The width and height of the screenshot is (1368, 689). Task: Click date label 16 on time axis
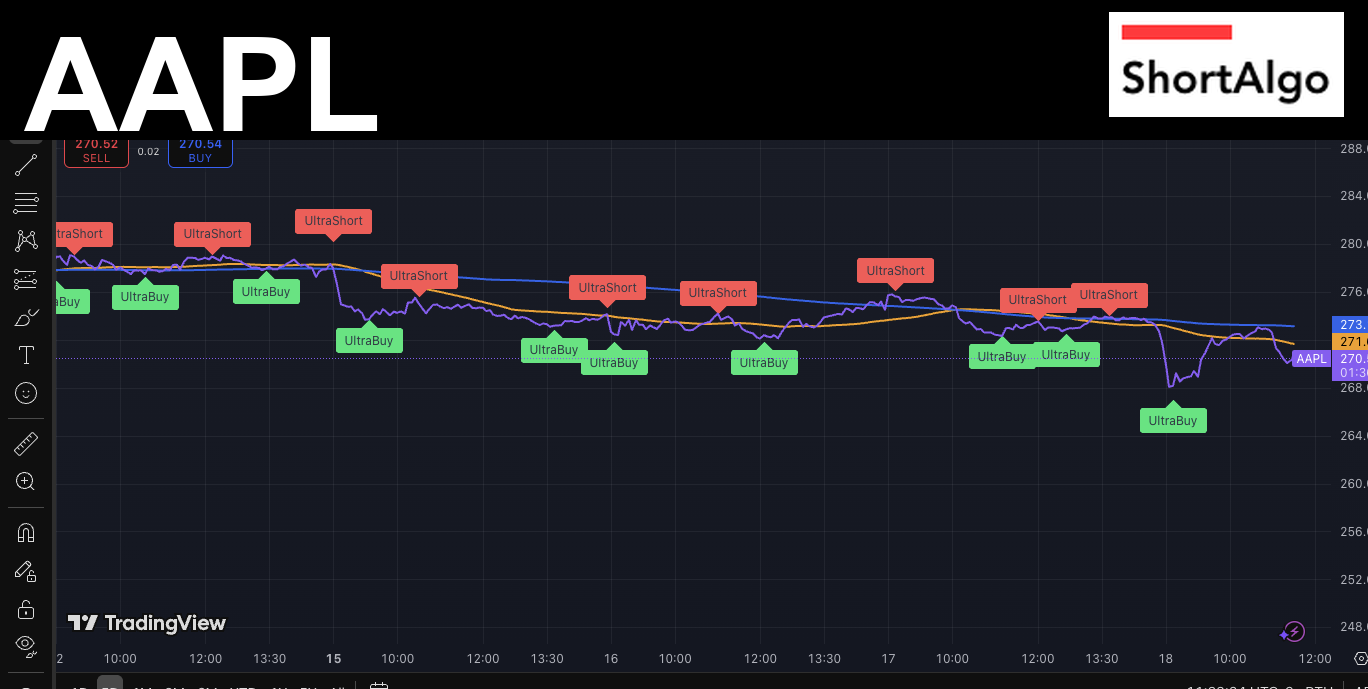pos(611,659)
